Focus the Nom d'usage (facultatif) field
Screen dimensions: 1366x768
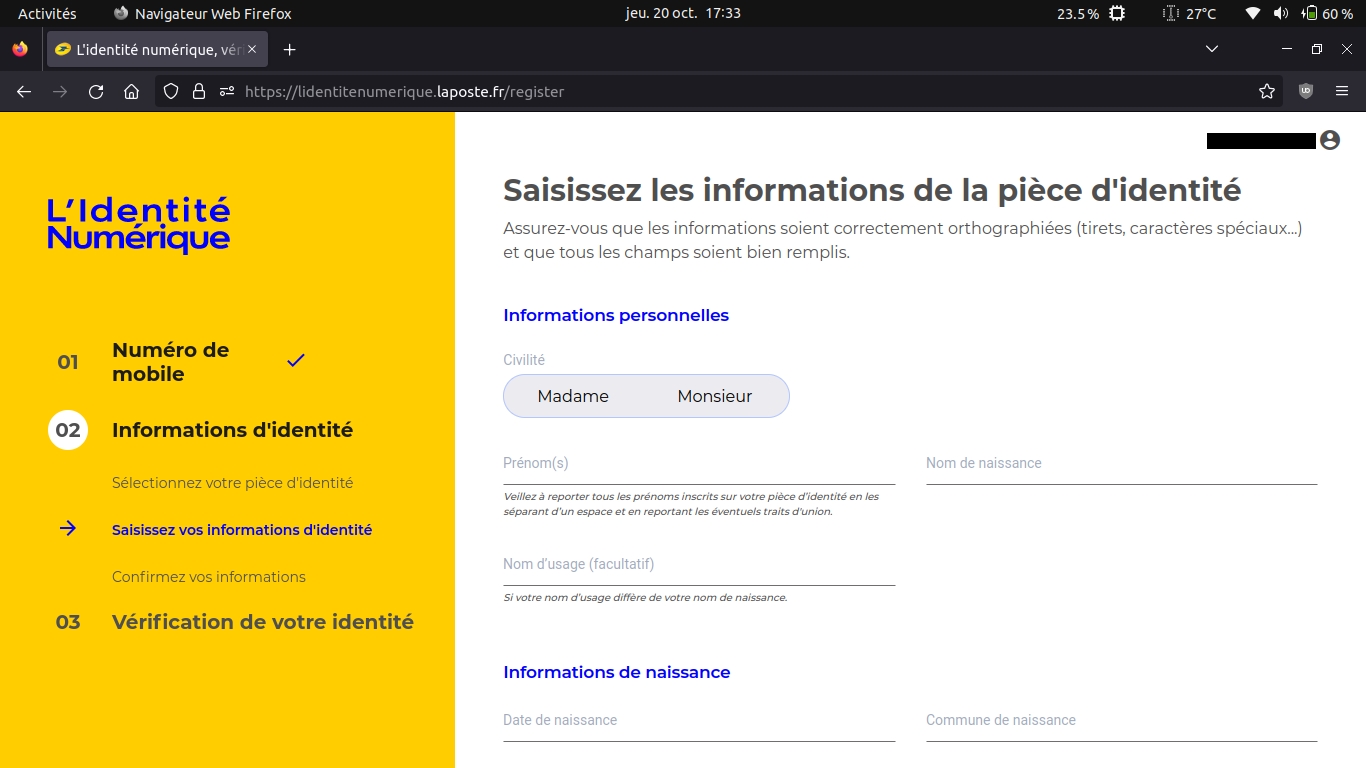pos(699,565)
